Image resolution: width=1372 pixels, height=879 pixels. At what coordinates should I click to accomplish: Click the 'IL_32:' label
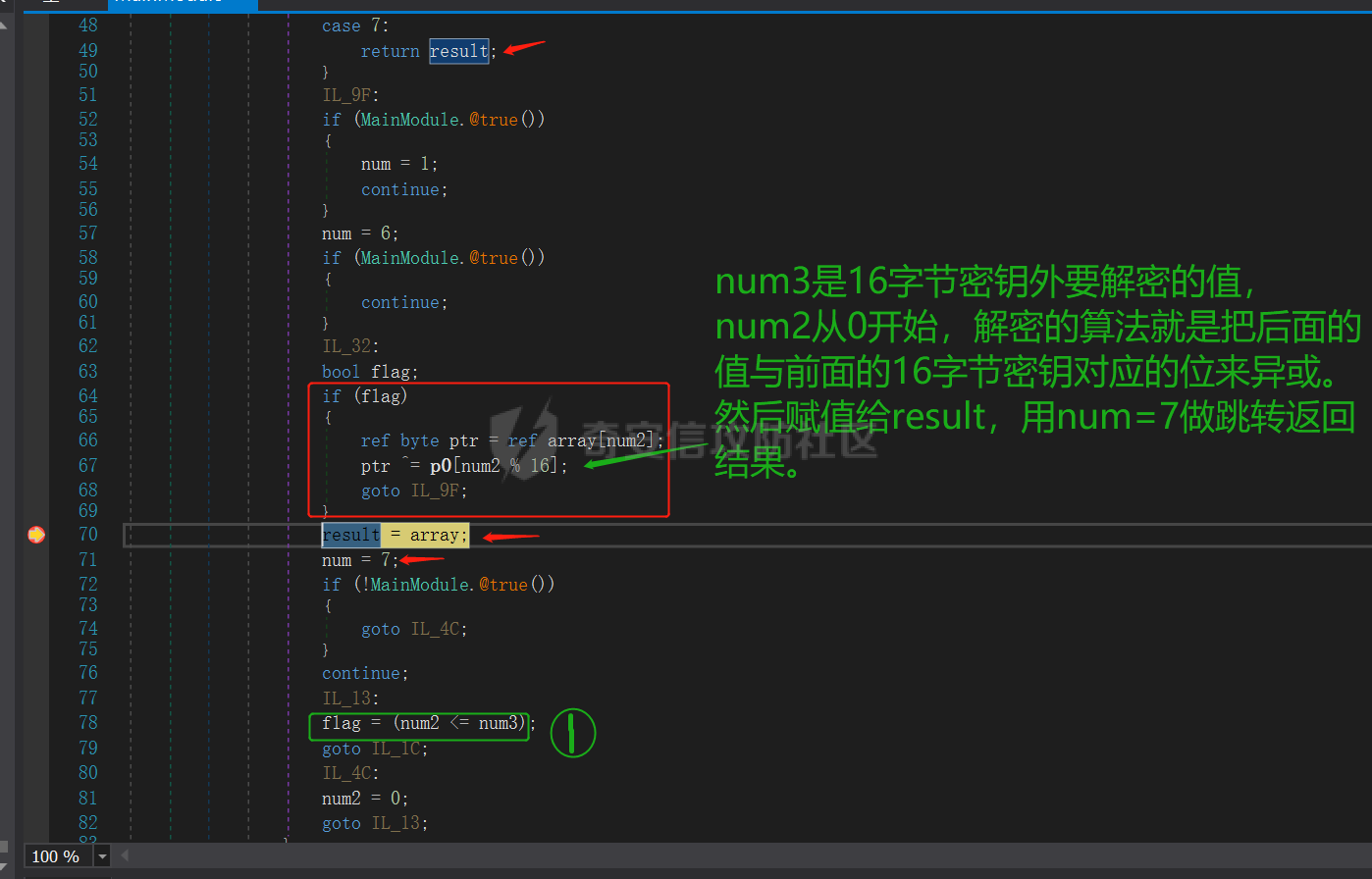click(x=350, y=345)
